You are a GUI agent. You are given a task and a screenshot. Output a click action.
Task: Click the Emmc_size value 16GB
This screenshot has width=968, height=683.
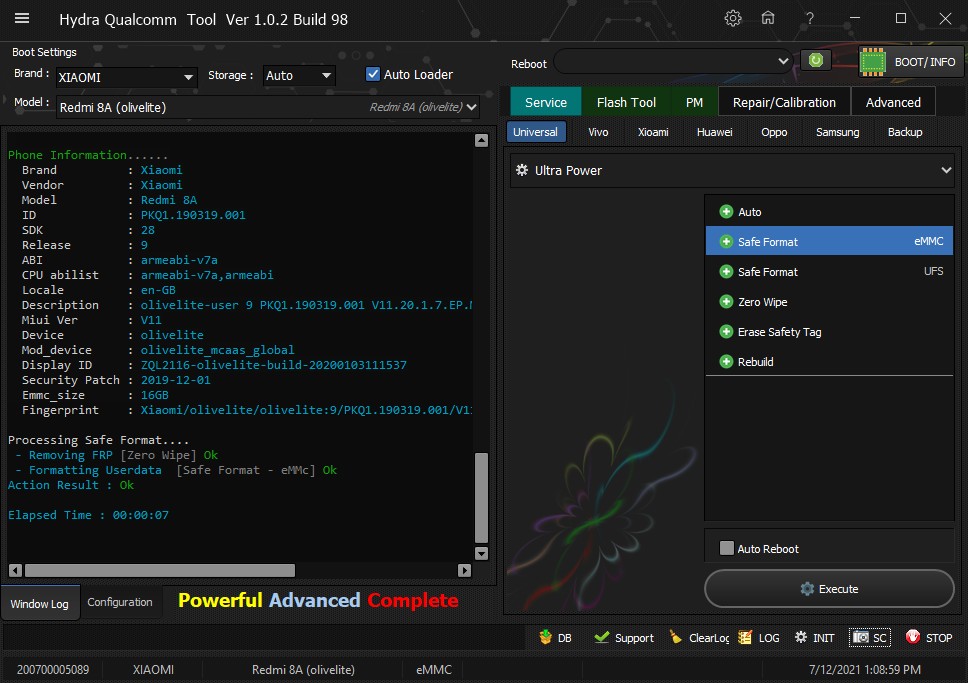pyautogui.click(x=154, y=395)
